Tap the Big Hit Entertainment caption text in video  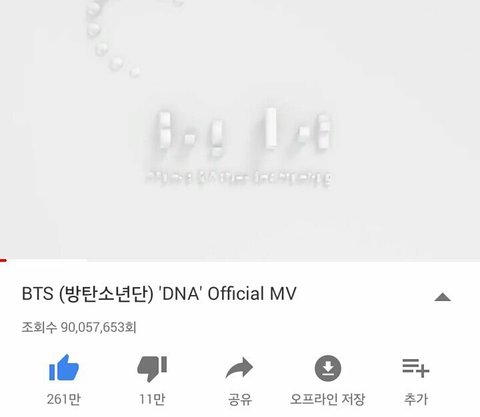pyautogui.click(x=239, y=178)
